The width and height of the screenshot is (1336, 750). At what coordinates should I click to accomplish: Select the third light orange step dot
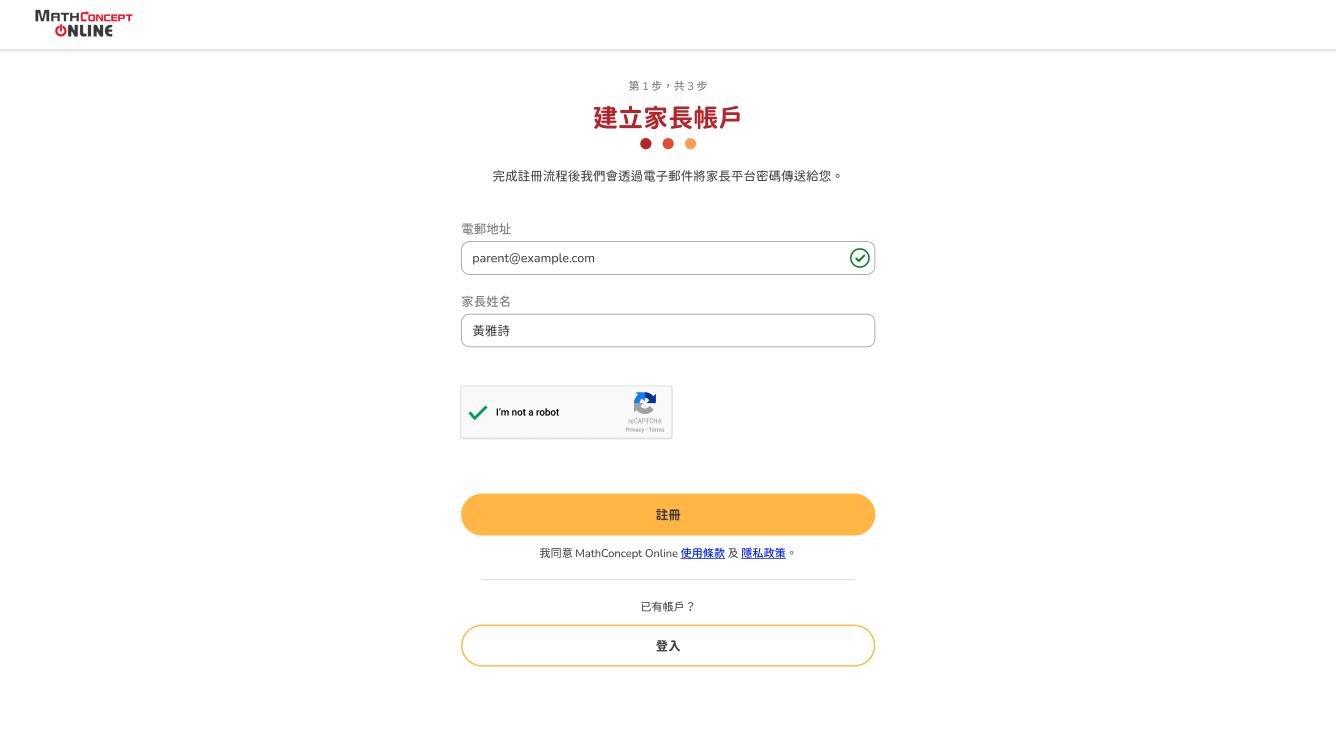pyautogui.click(x=690, y=144)
